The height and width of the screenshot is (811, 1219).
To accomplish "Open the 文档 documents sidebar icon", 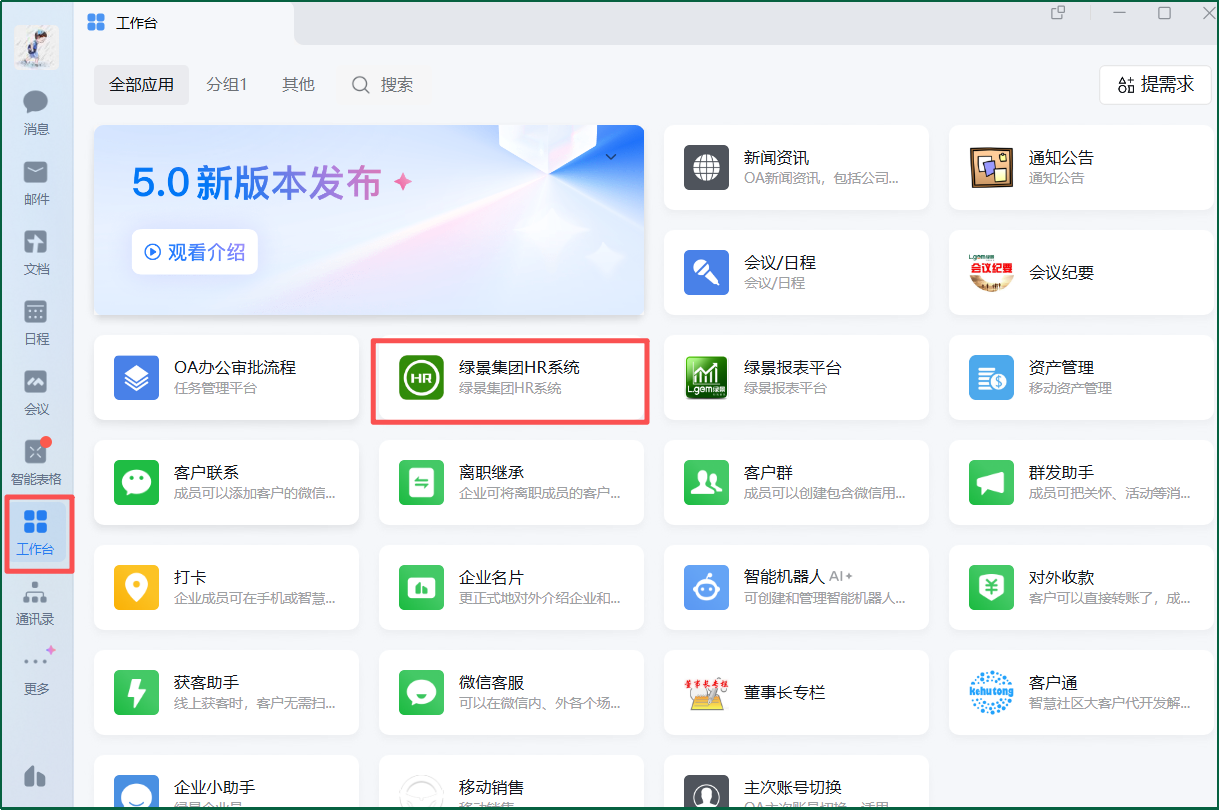I will point(36,252).
